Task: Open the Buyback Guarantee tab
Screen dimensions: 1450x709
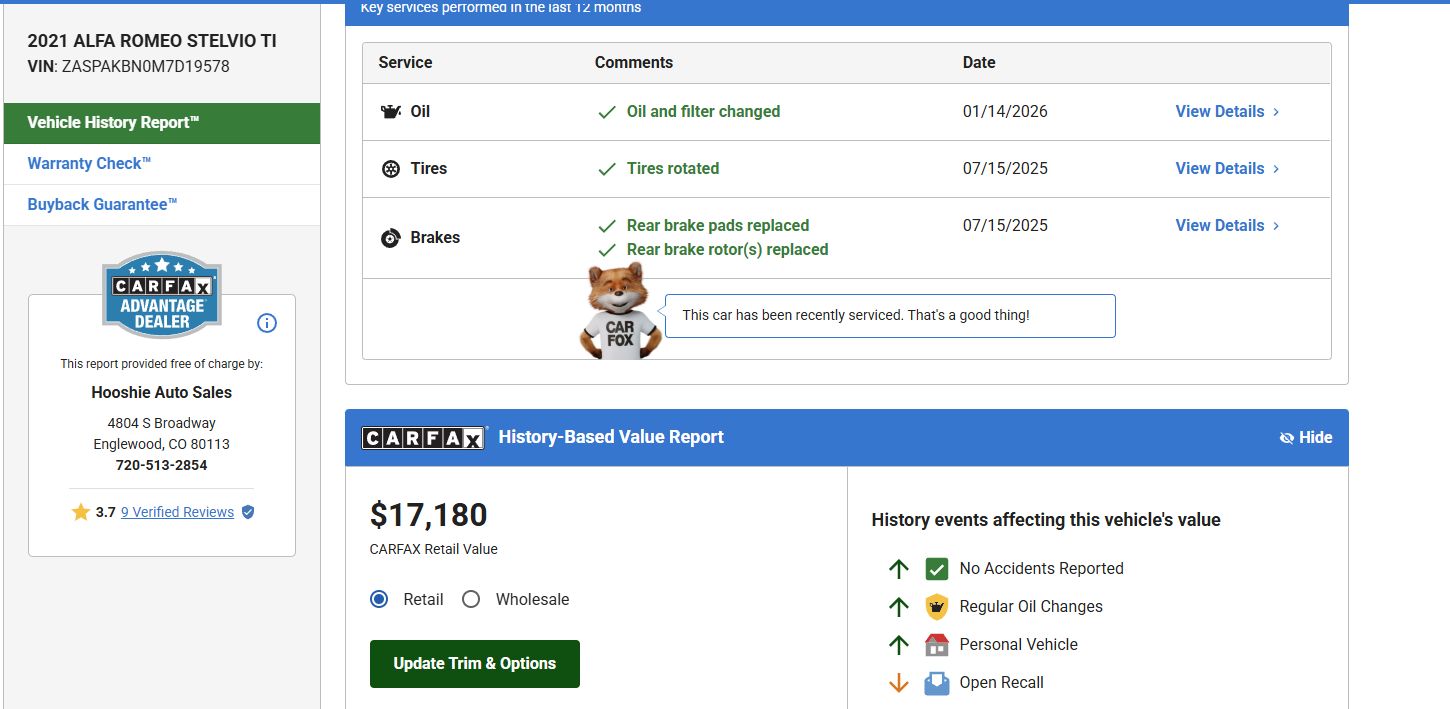Action: (102, 205)
